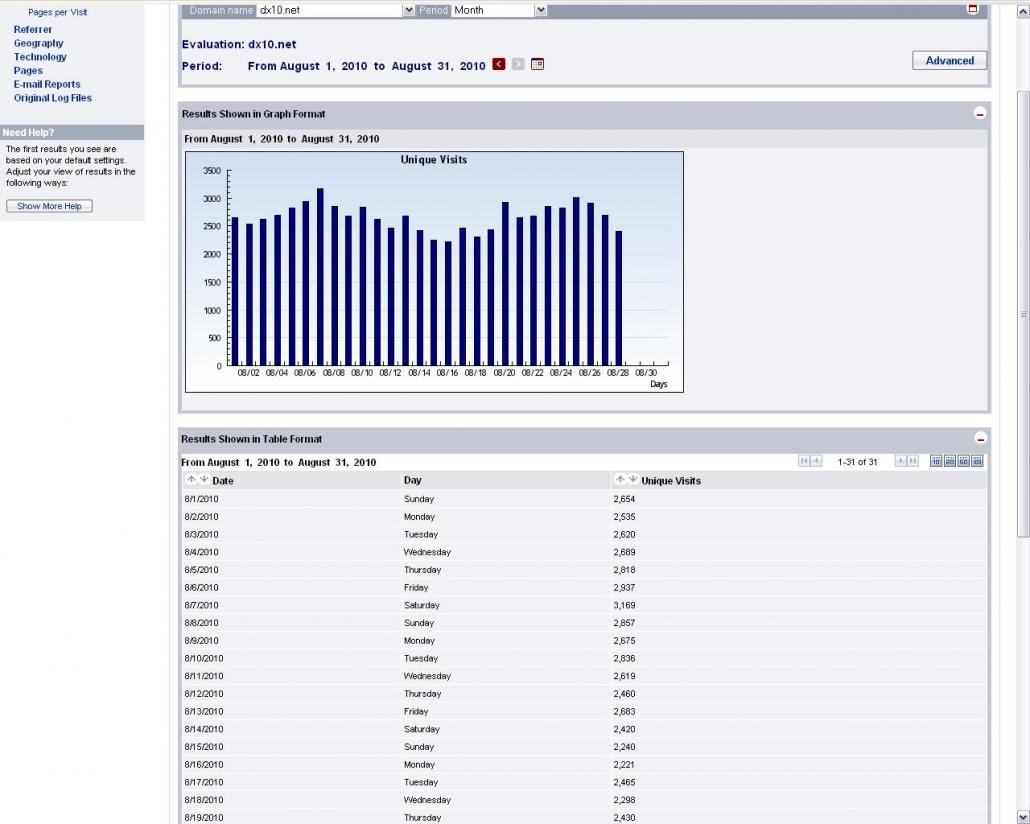Click the Advanced button
The width and height of the screenshot is (1030, 824).
point(949,60)
